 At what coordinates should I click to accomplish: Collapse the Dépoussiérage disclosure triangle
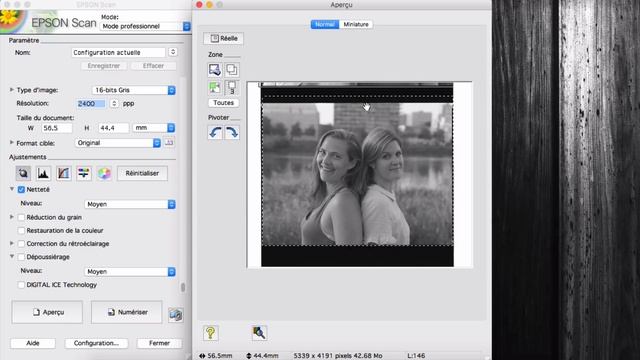(12, 257)
